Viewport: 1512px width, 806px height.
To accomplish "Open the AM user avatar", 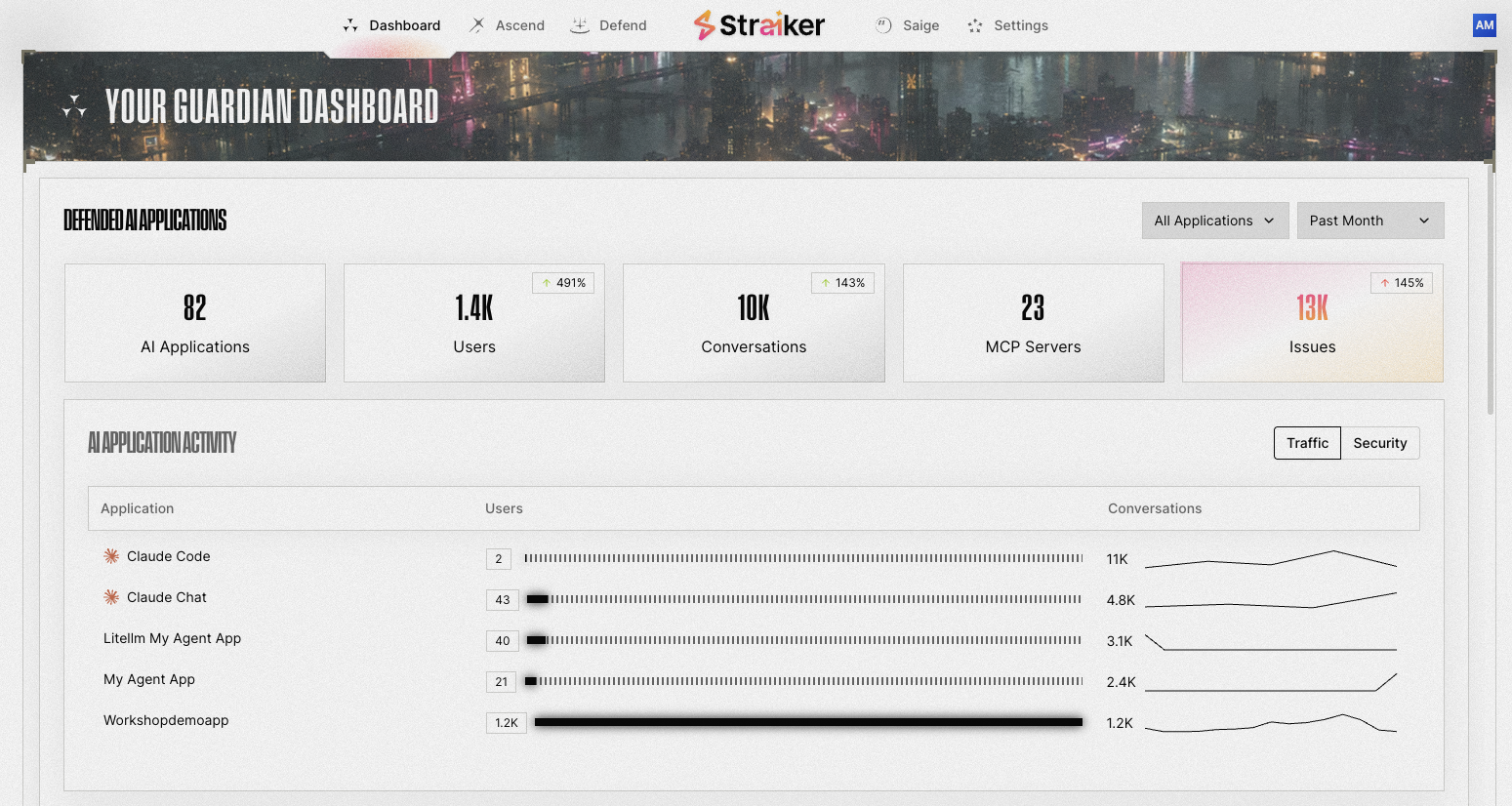I will [x=1485, y=25].
